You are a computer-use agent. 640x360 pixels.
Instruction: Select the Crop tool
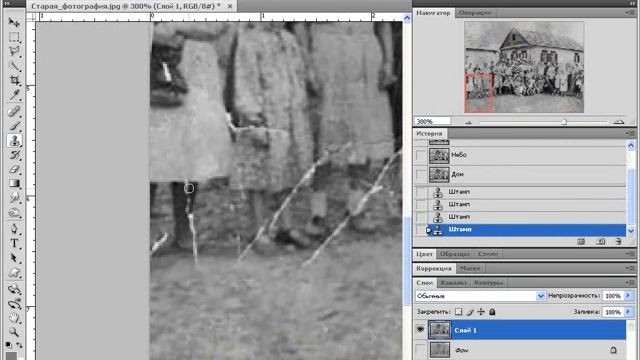[14, 80]
